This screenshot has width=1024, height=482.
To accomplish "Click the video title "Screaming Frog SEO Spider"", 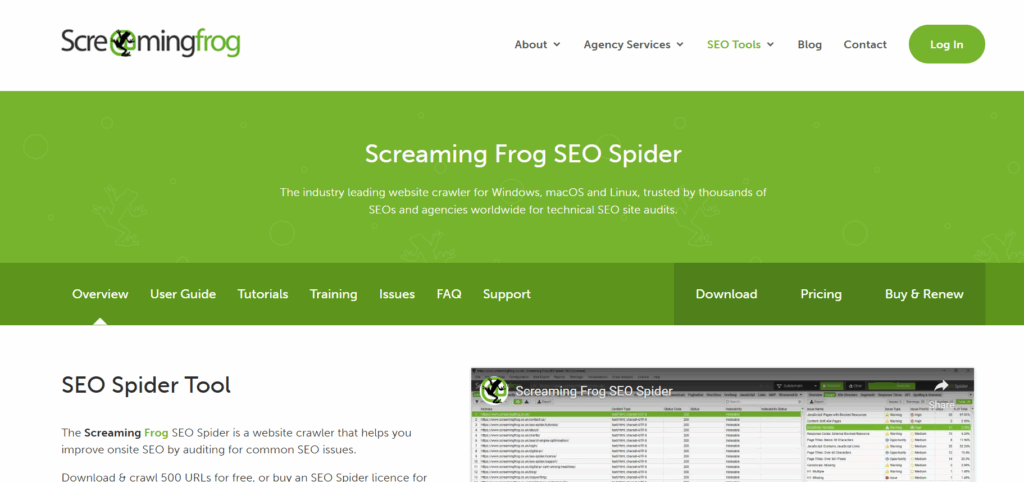I will [x=594, y=391].
